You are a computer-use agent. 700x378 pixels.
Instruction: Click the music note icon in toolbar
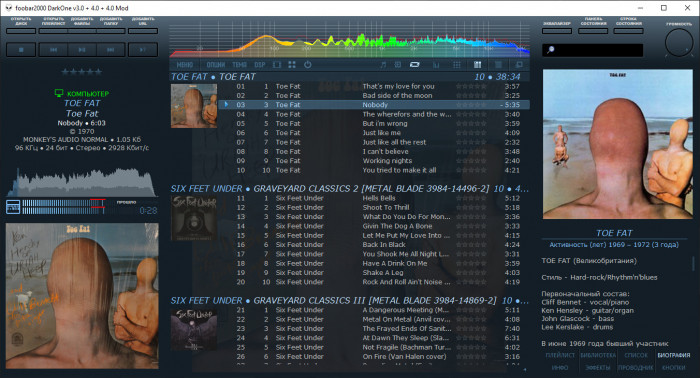[383, 65]
